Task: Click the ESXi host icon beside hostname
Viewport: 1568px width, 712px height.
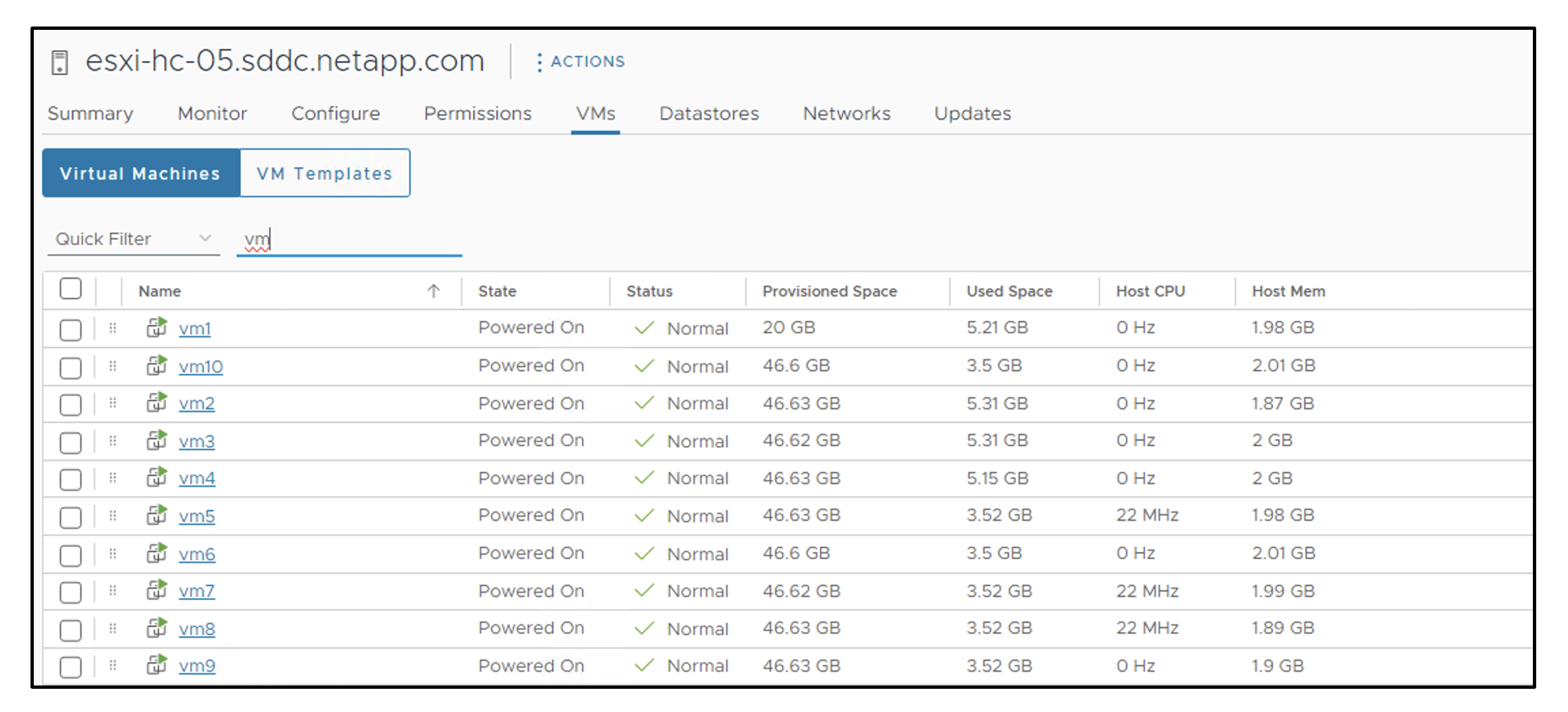Action: [60, 63]
